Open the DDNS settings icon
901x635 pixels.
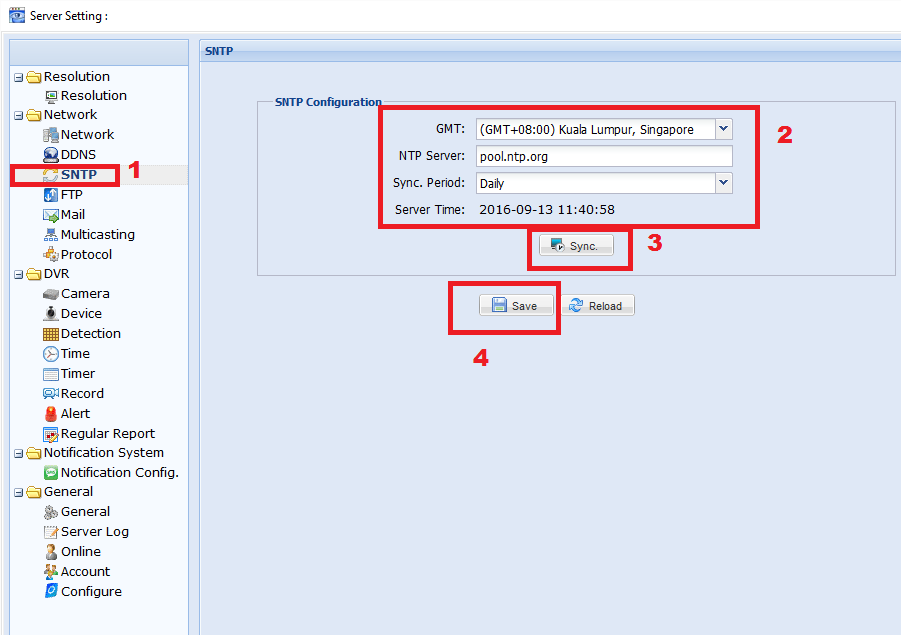(51, 155)
